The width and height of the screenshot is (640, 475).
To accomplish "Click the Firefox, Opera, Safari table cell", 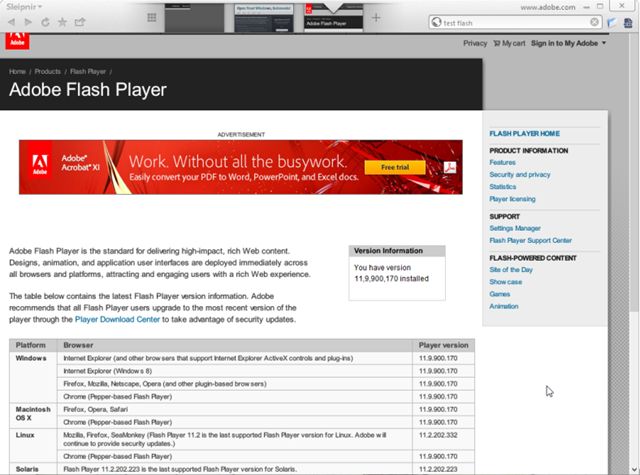I will click(235, 409).
